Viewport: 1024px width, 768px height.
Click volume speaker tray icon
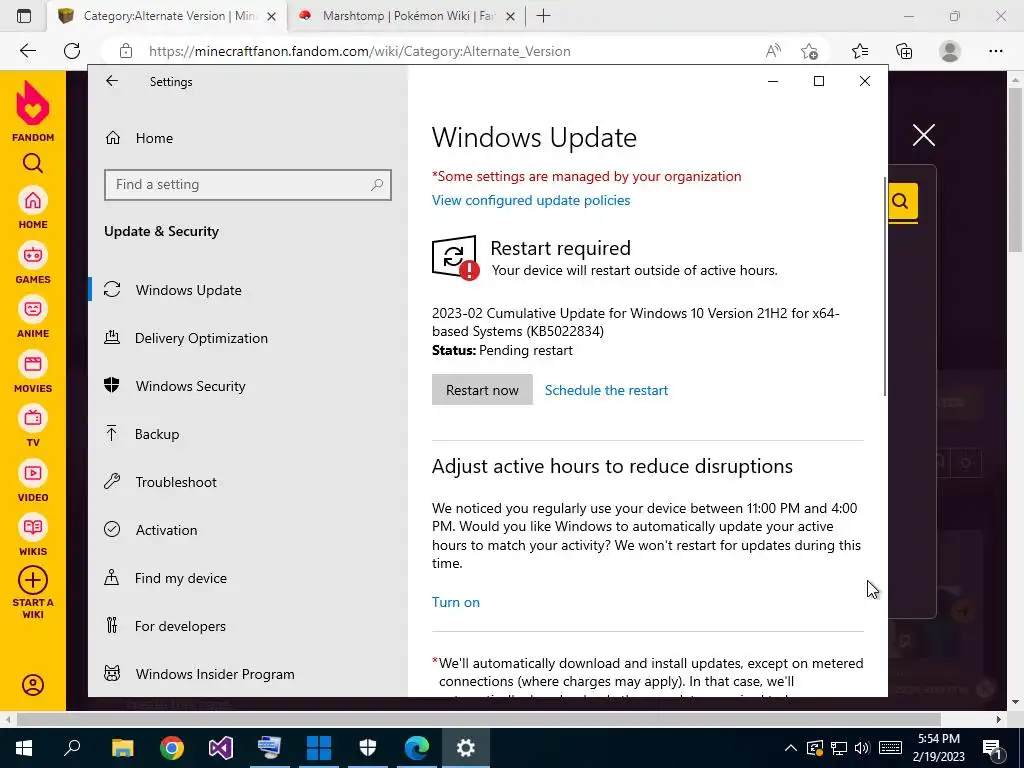[862, 748]
